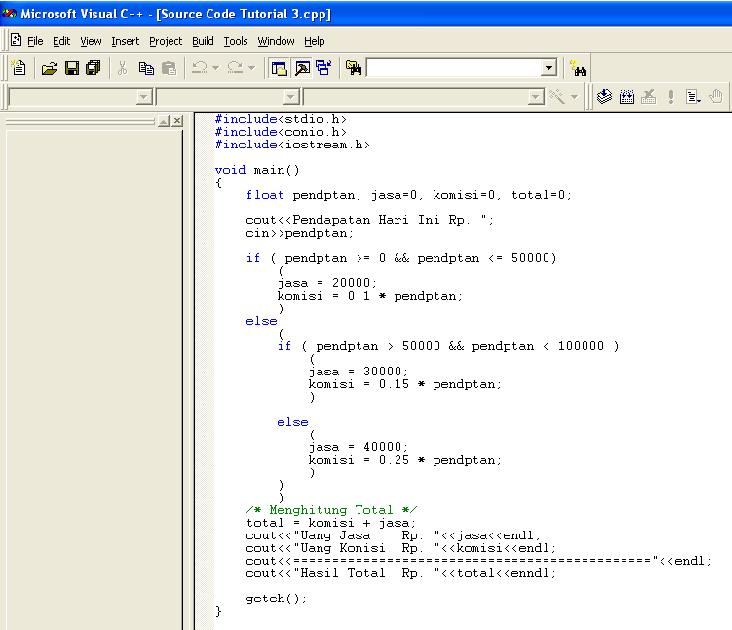The image size is (732, 630).
Task: Click the Copy icon
Action: 146,68
